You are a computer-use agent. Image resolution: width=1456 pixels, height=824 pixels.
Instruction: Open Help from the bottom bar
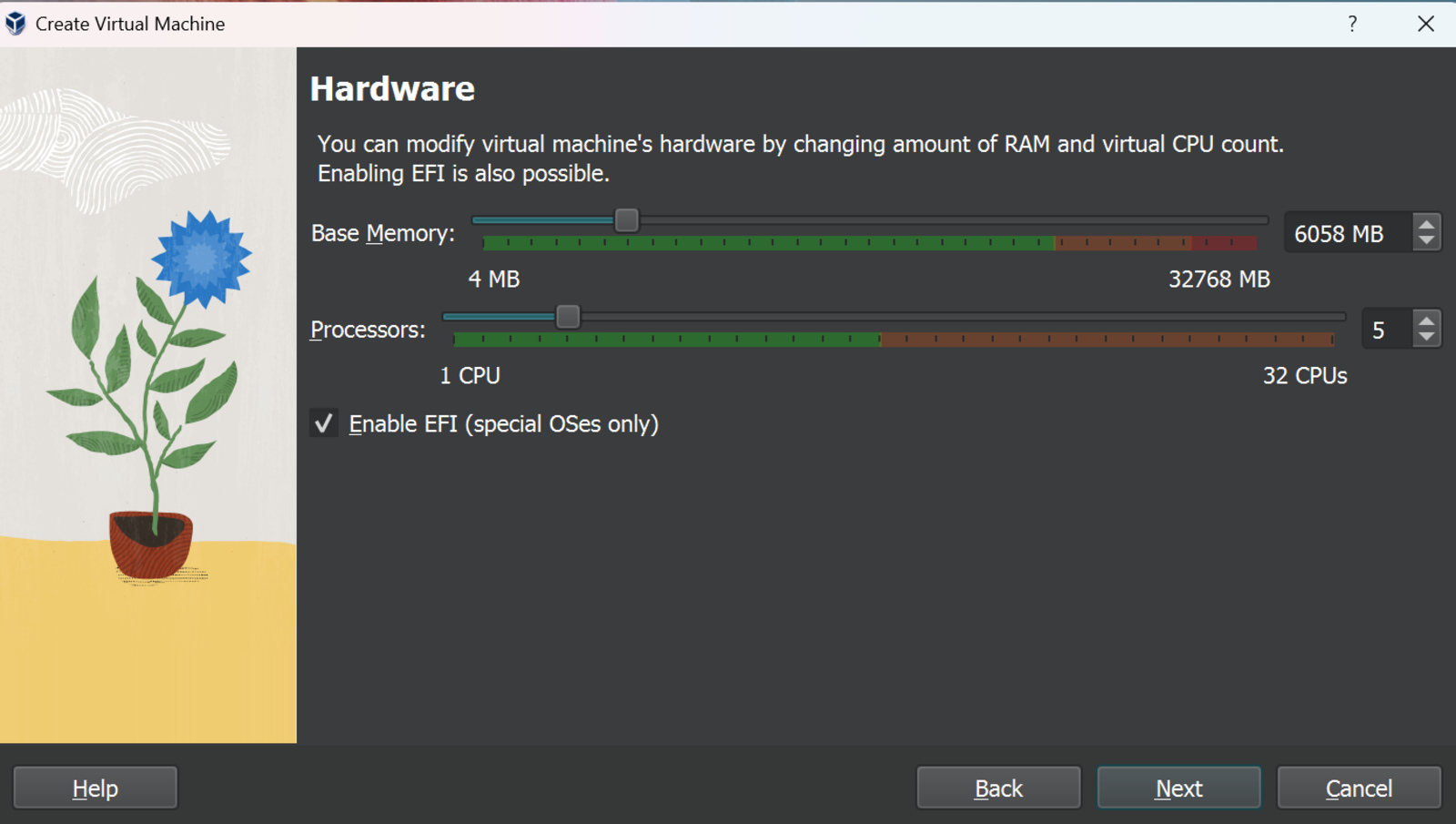click(x=95, y=788)
